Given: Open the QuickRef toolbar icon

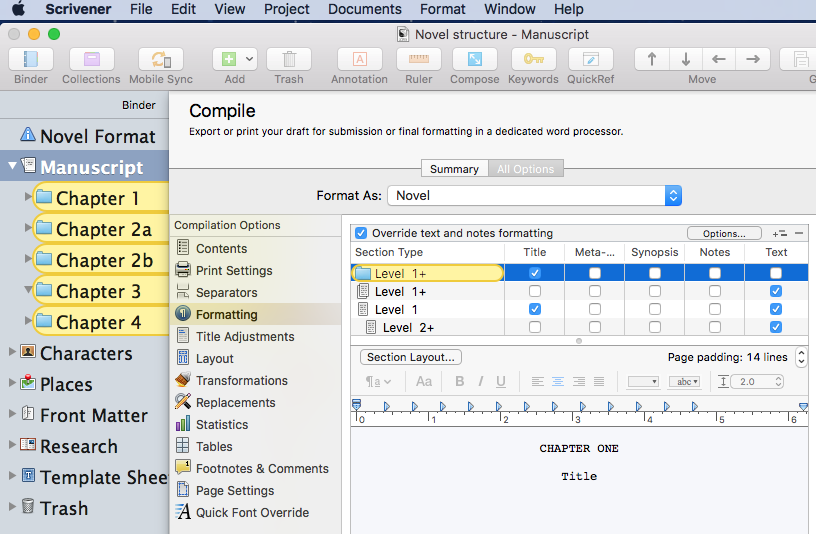Looking at the screenshot, I should (591, 59).
